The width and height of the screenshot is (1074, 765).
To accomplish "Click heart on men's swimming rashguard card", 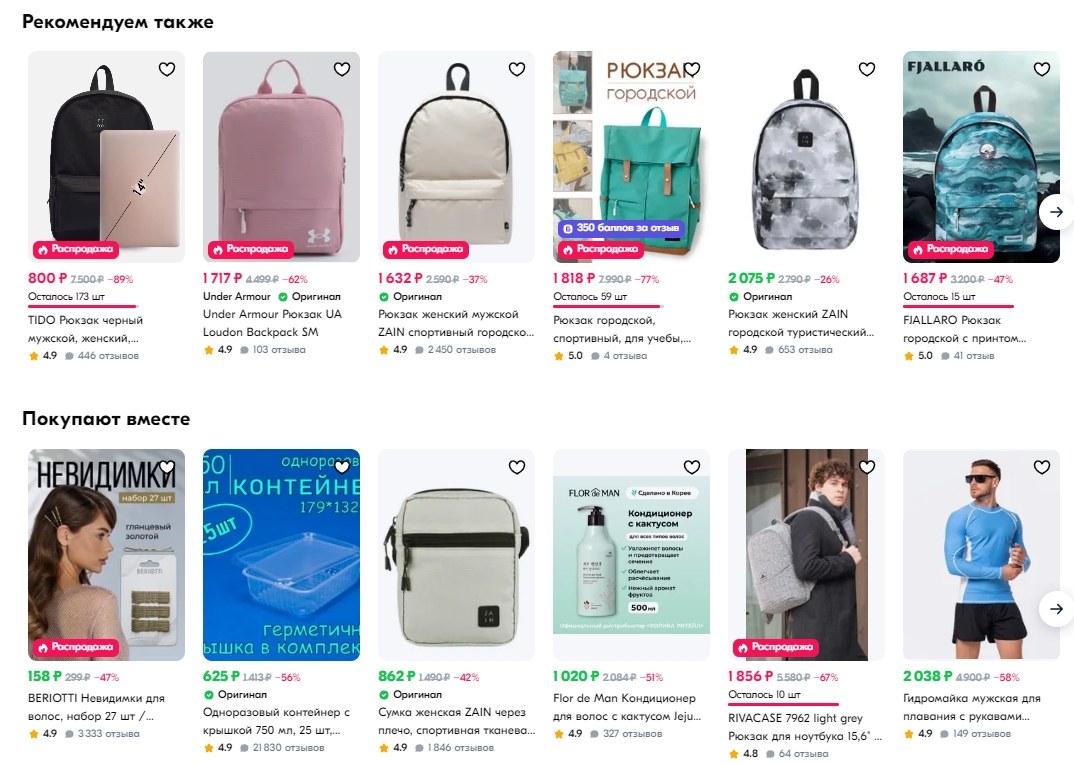I will [x=1042, y=467].
